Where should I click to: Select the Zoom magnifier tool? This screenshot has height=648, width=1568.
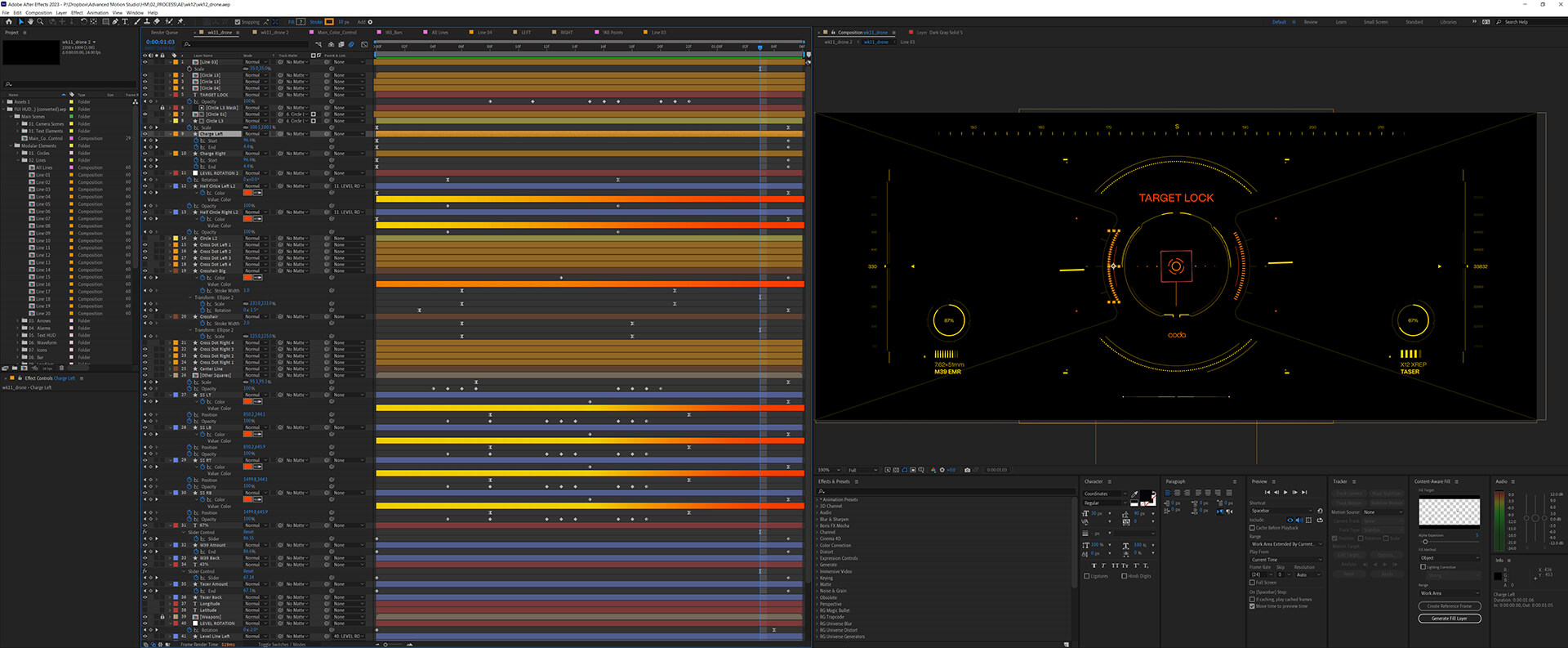(x=38, y=22)
